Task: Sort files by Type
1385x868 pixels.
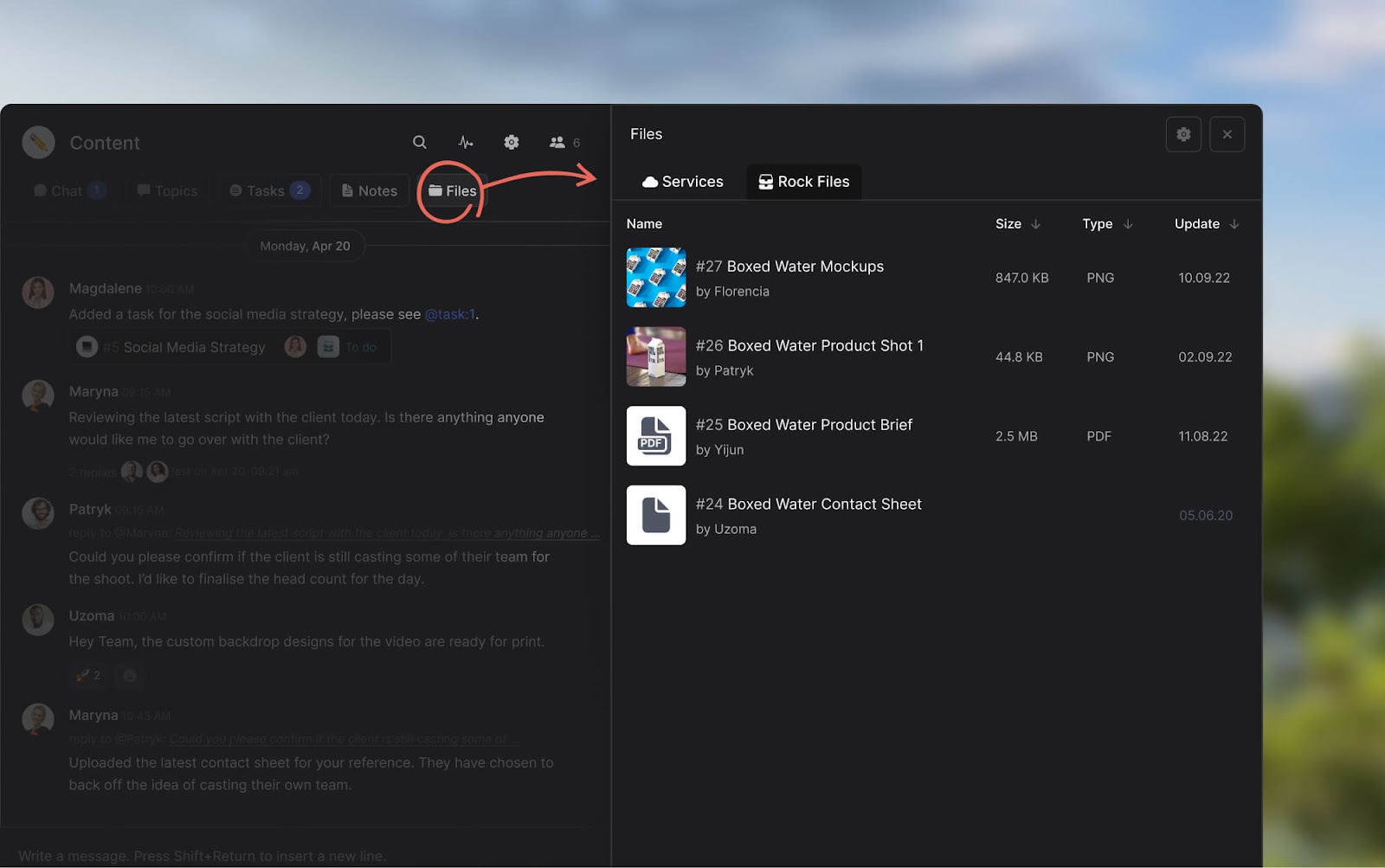Action: [1107, 223]
